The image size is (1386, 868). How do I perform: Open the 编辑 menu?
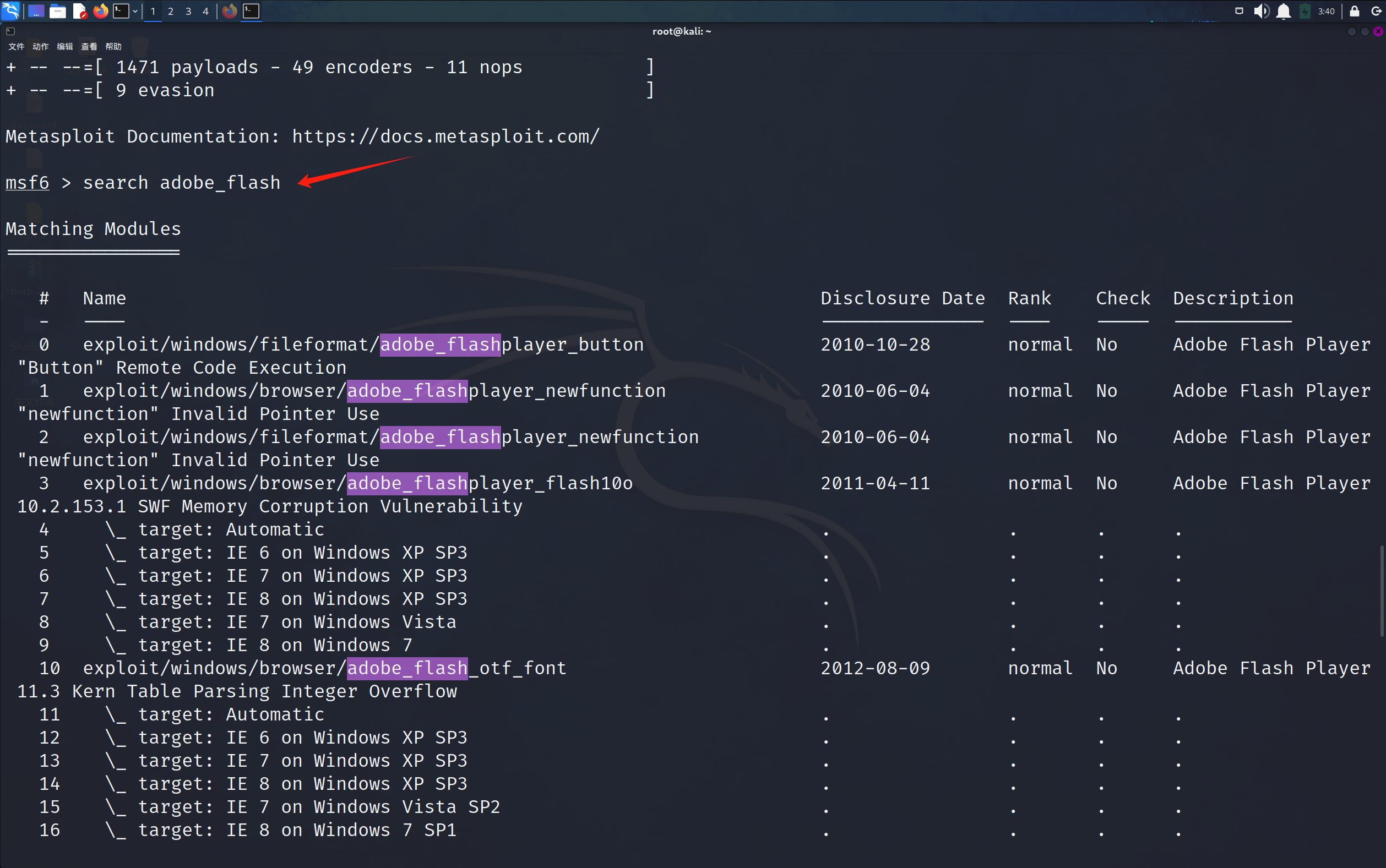click(65, 46)
